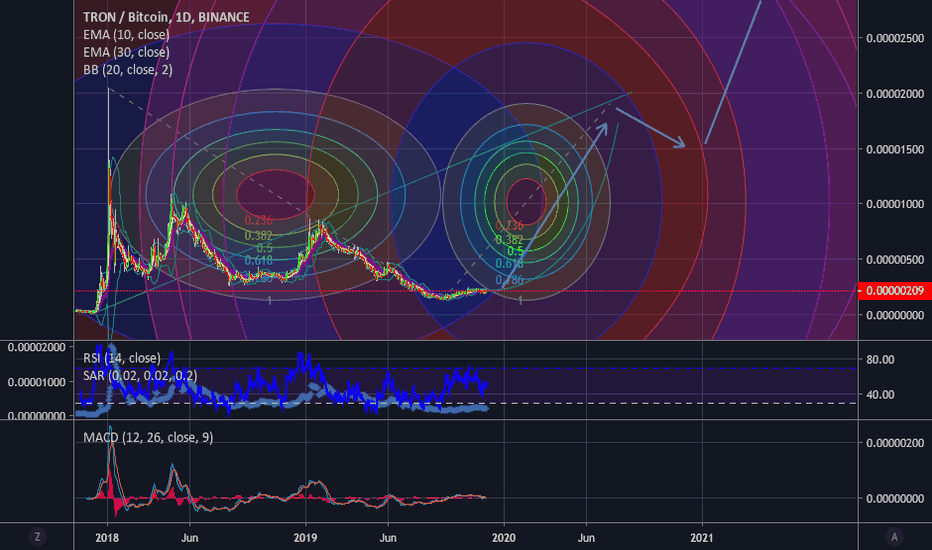Click the Z timezone button at bottom left
Screen dimensions: 932x550
(37, 537)
